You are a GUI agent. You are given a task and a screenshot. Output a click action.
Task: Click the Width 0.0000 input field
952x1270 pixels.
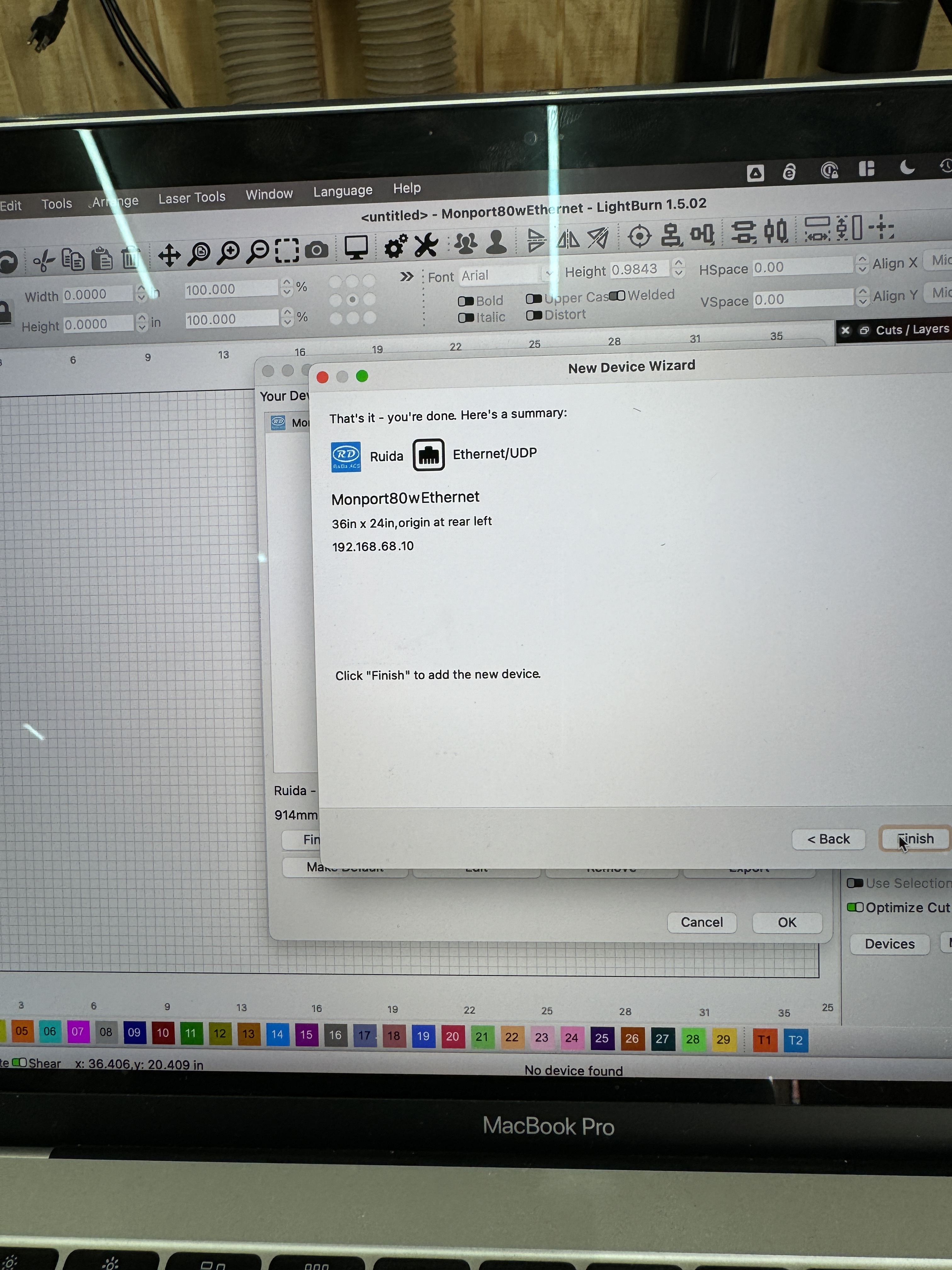click(98, 295)
